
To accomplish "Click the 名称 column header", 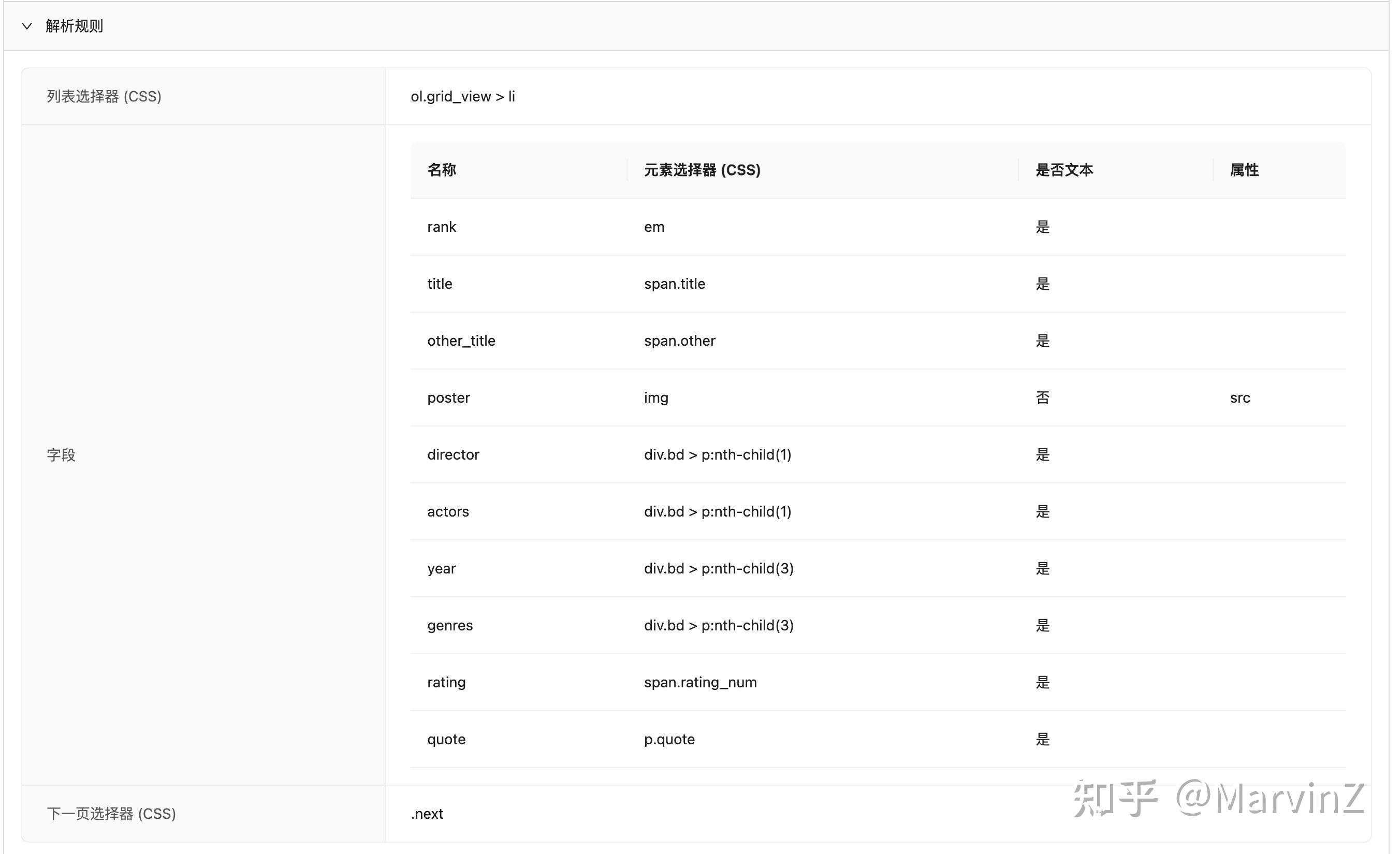I will click(442, 170).
